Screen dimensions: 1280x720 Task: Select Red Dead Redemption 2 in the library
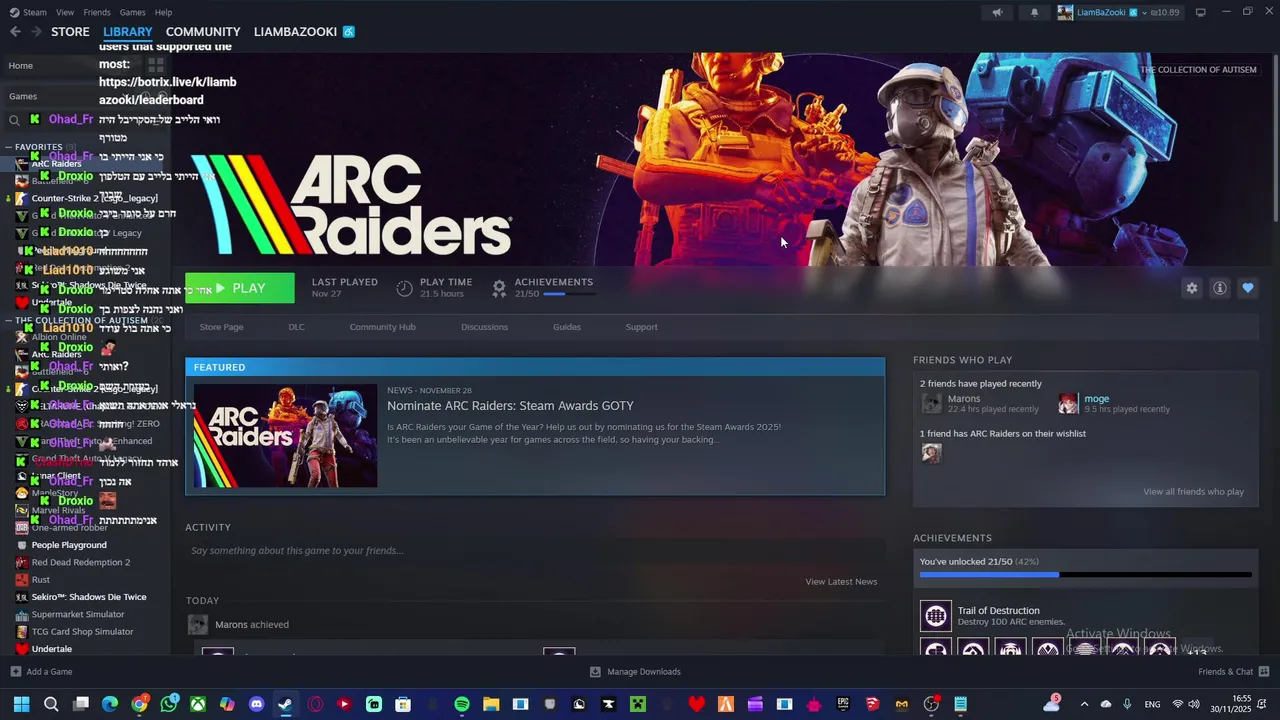[81, 562]
